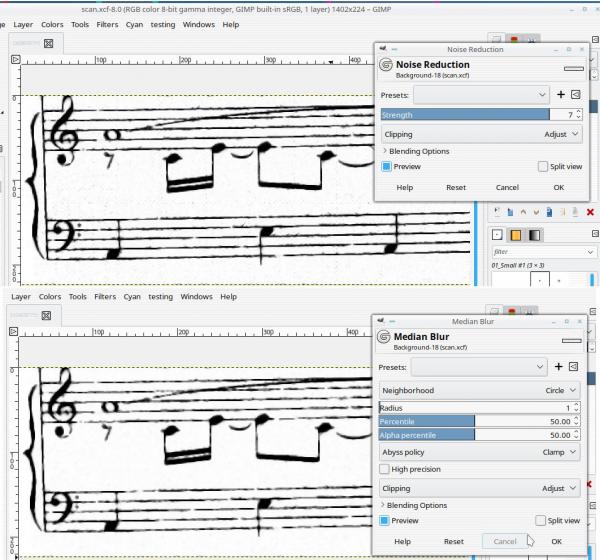This screenshot has height=560, width=600.
Task: Open the brushes panel configuration menu icon
Action: [595, 233]
